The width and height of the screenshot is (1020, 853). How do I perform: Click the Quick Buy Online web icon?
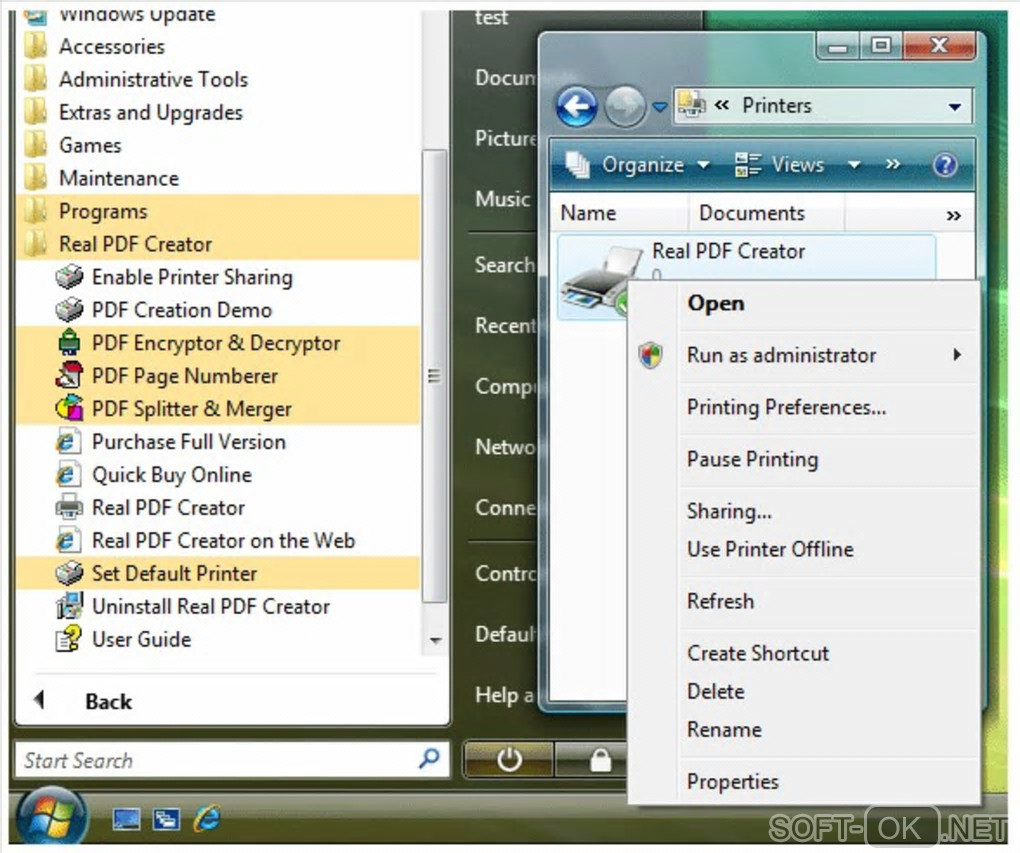pyautogui.click(x=68, y=474)
